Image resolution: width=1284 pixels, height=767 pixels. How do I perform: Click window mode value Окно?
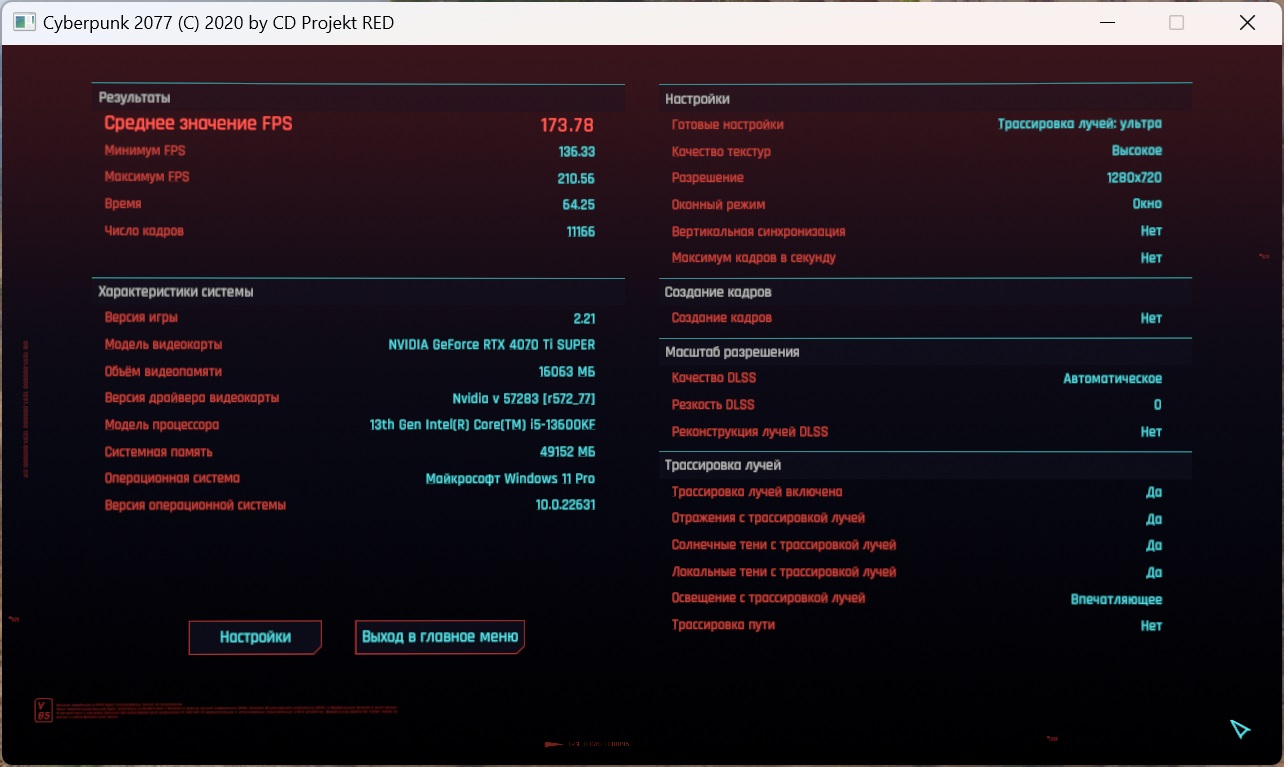pyautogui.click(x=1147, y=204)
